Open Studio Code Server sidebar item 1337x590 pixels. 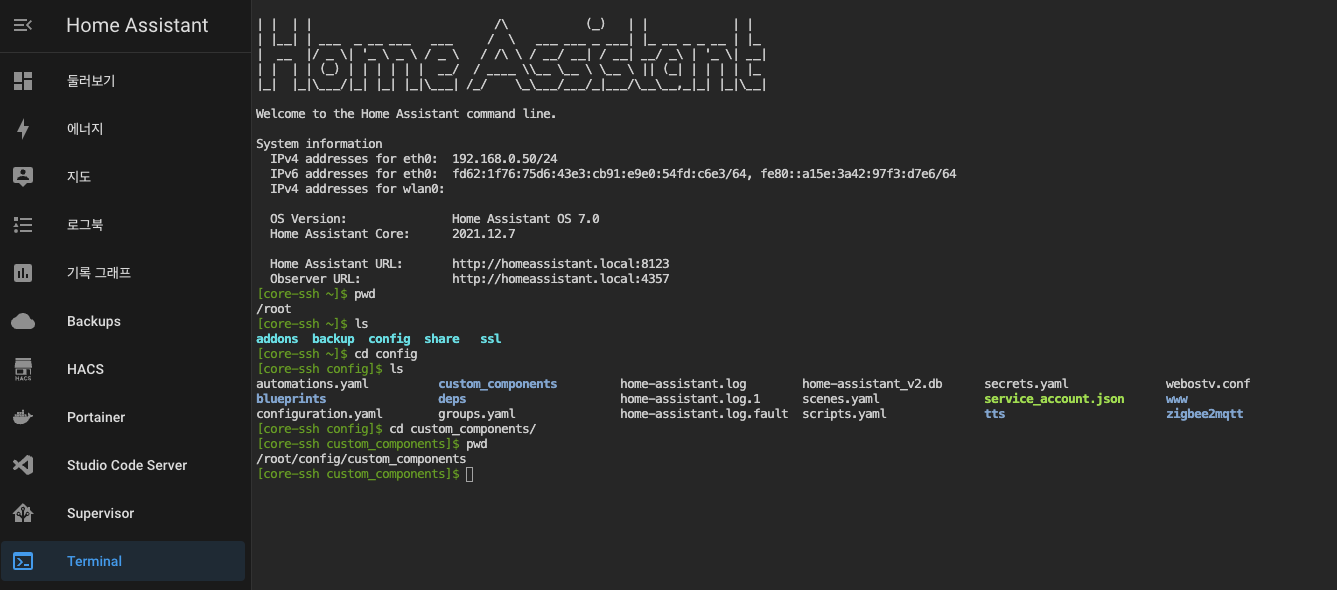point(123,465)
